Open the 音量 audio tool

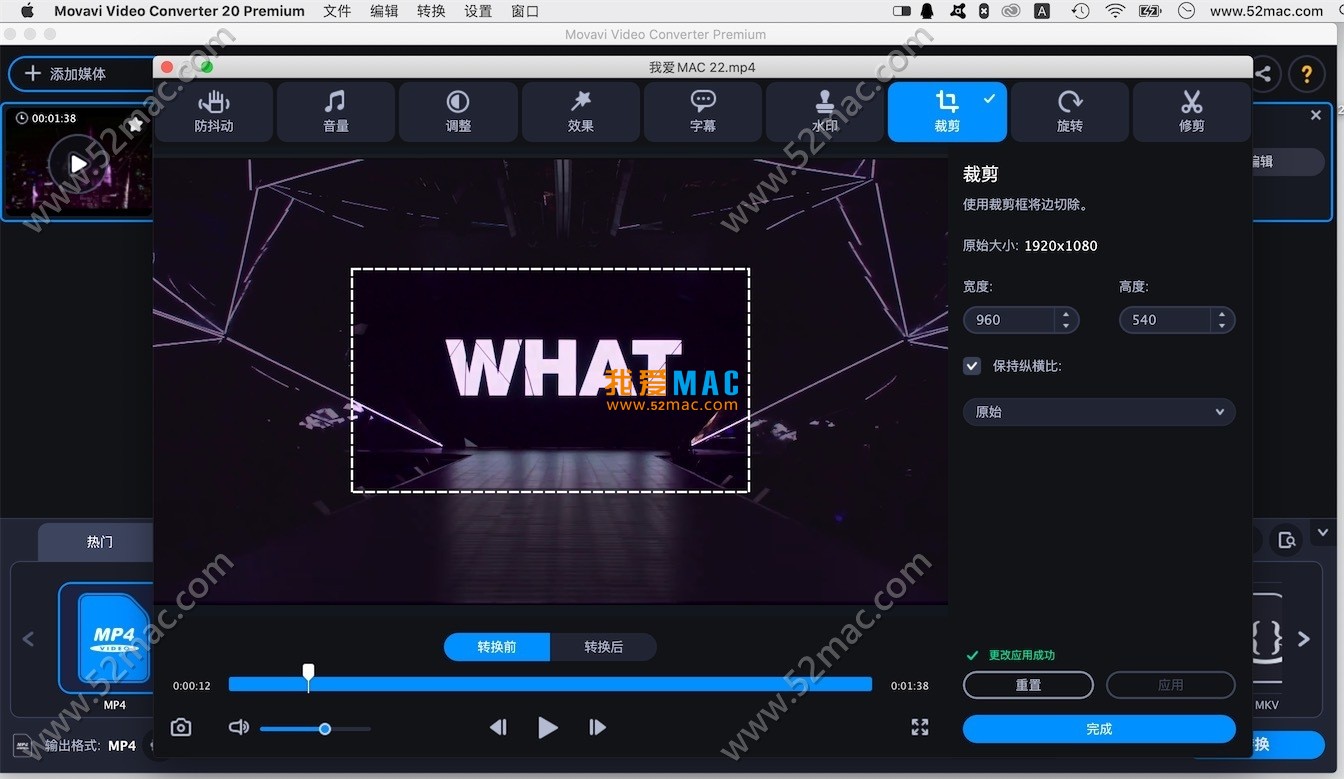pyautogui.click(x=336, y=111)
